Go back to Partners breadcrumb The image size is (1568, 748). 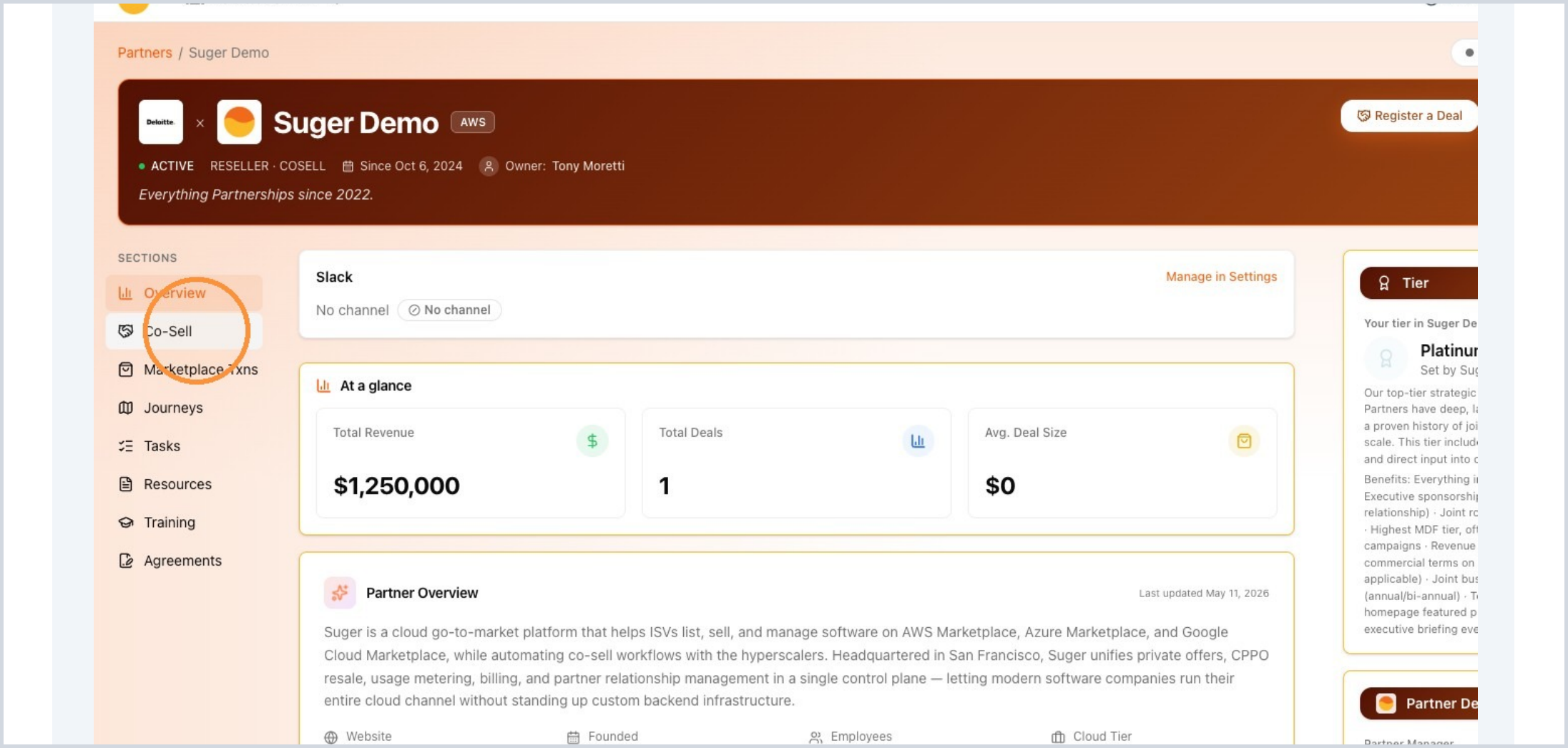point(144,53)
